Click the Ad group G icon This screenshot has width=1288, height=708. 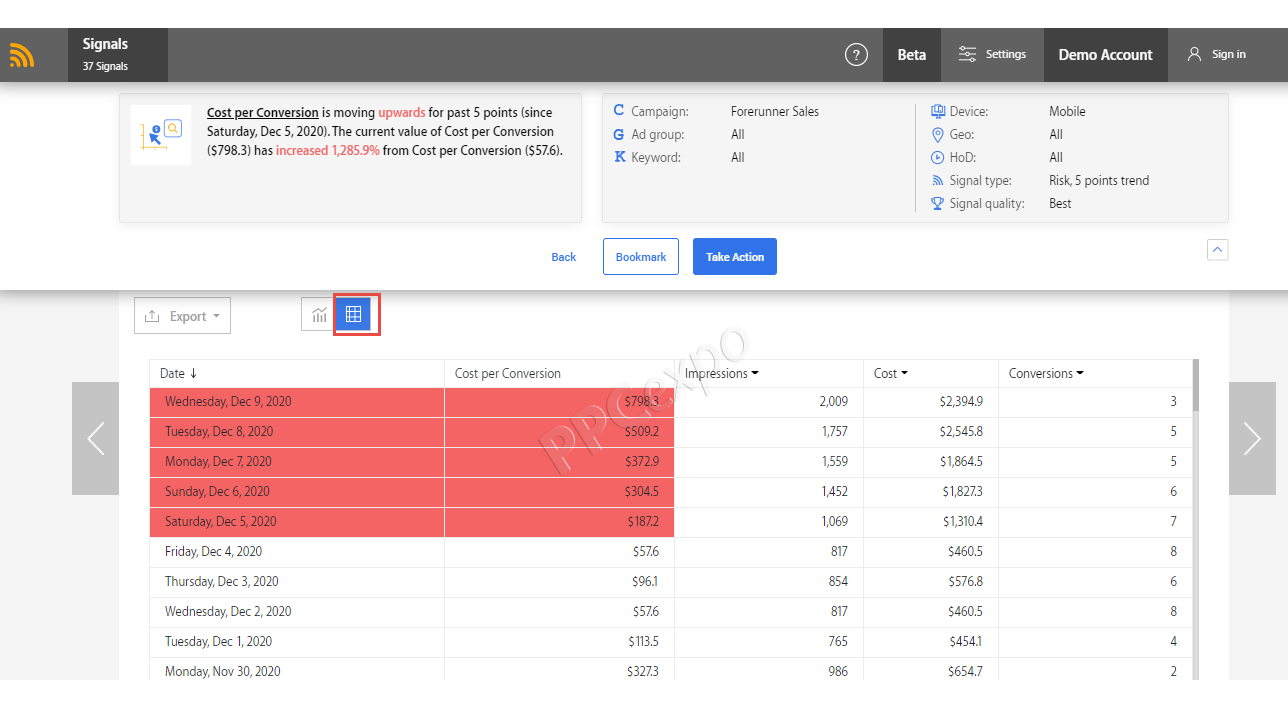[619, 134]
